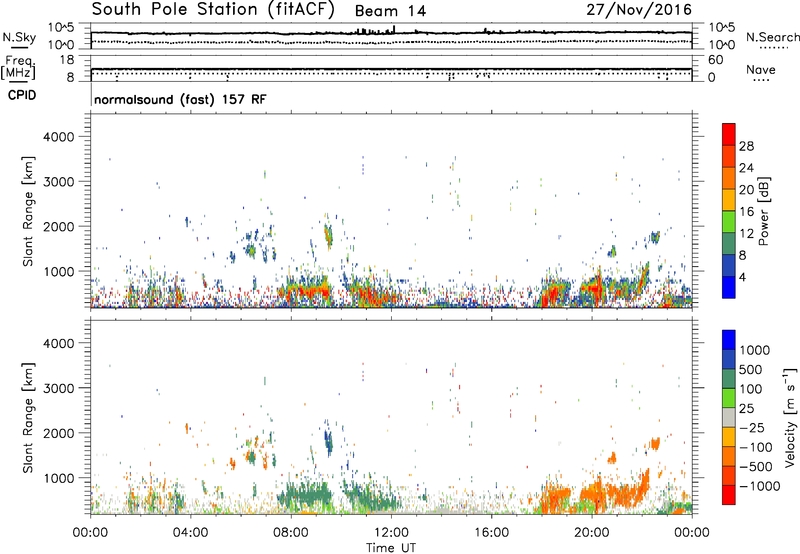Click the '08:00' time axis tick label
This screenshot has height=554, width=800.
coord(290,533)
